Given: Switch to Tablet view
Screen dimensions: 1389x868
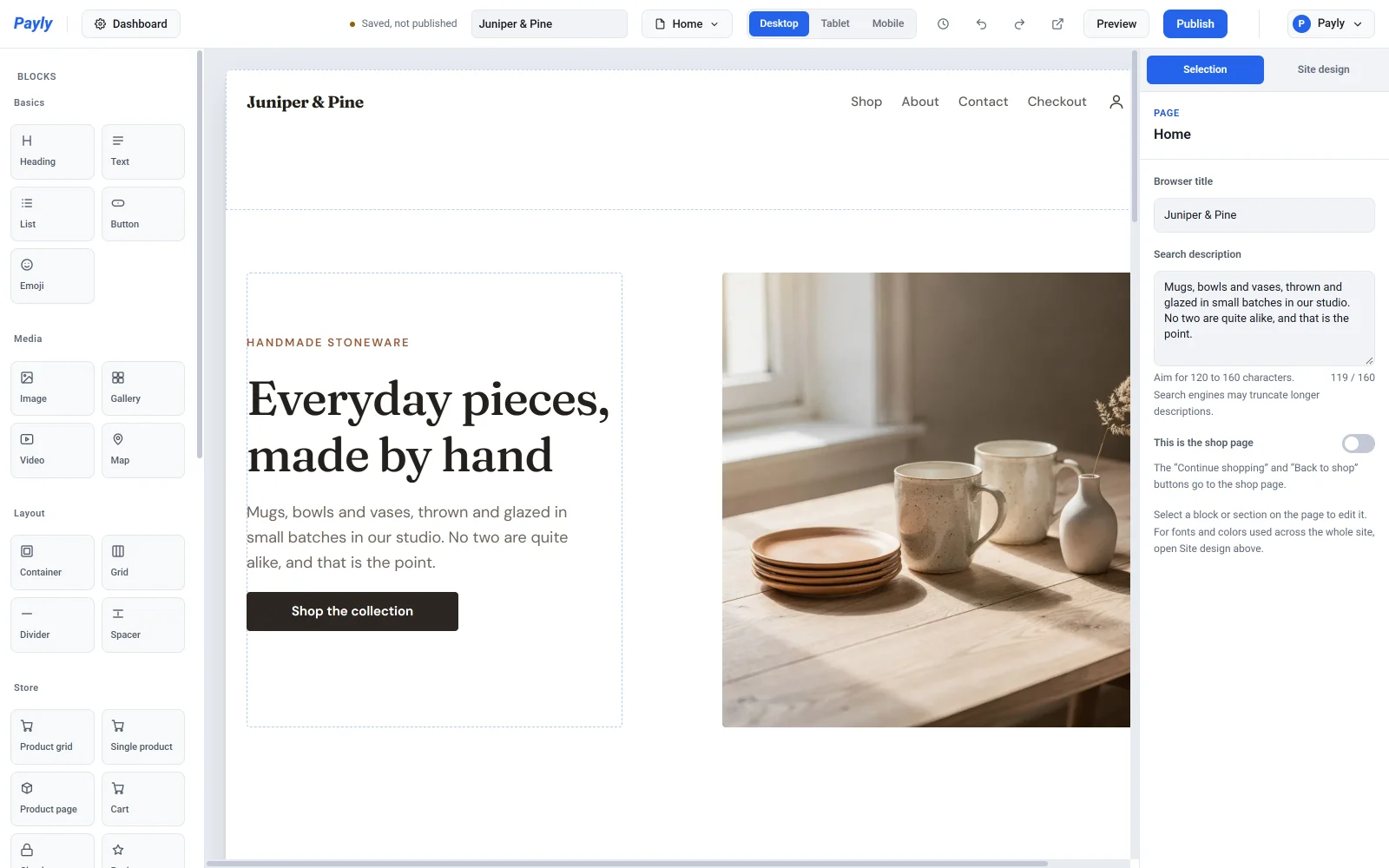Looking at the screenshot, I should coord(835,23).
